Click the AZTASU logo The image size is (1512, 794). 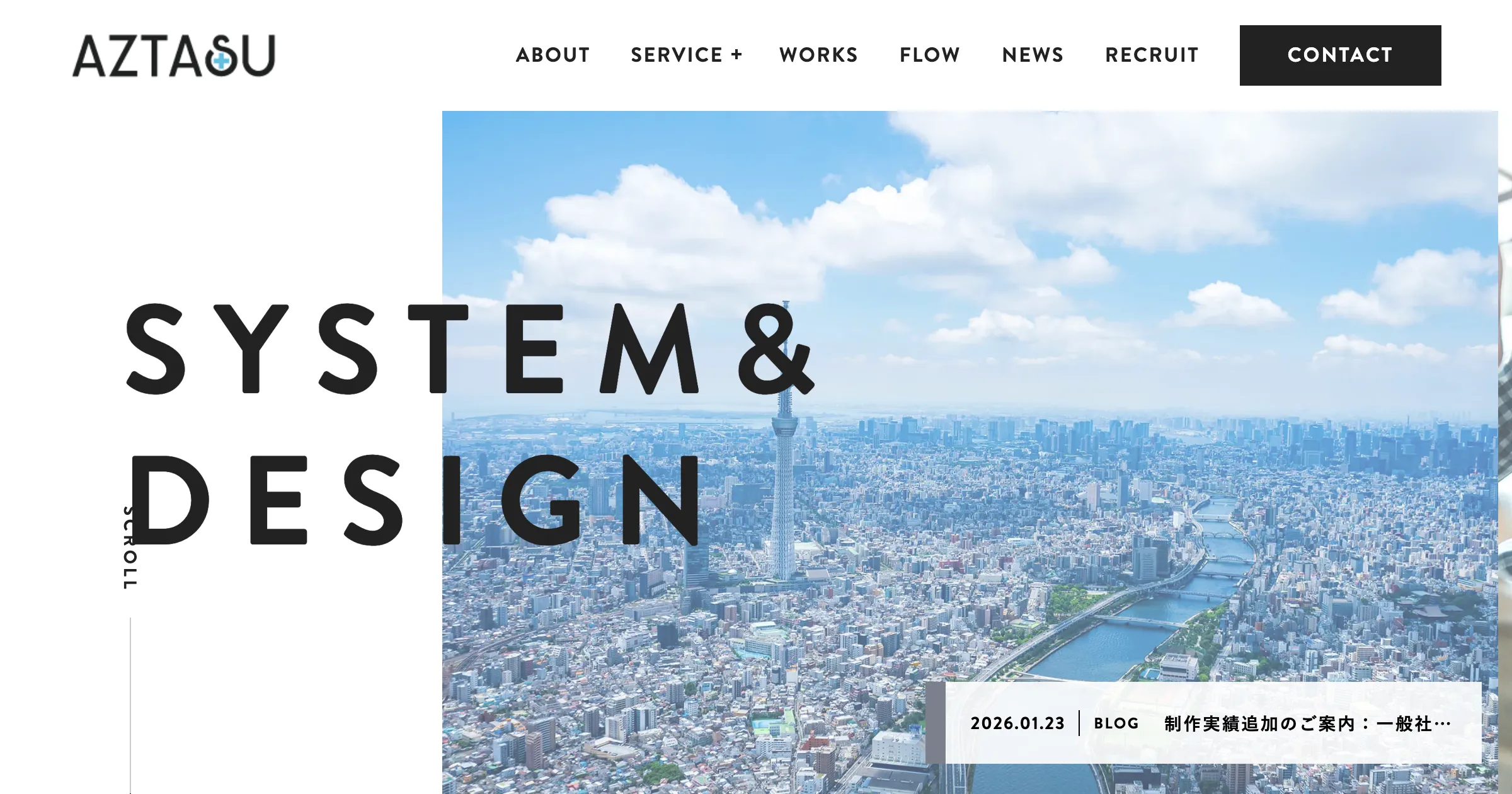tap(174, 55)
